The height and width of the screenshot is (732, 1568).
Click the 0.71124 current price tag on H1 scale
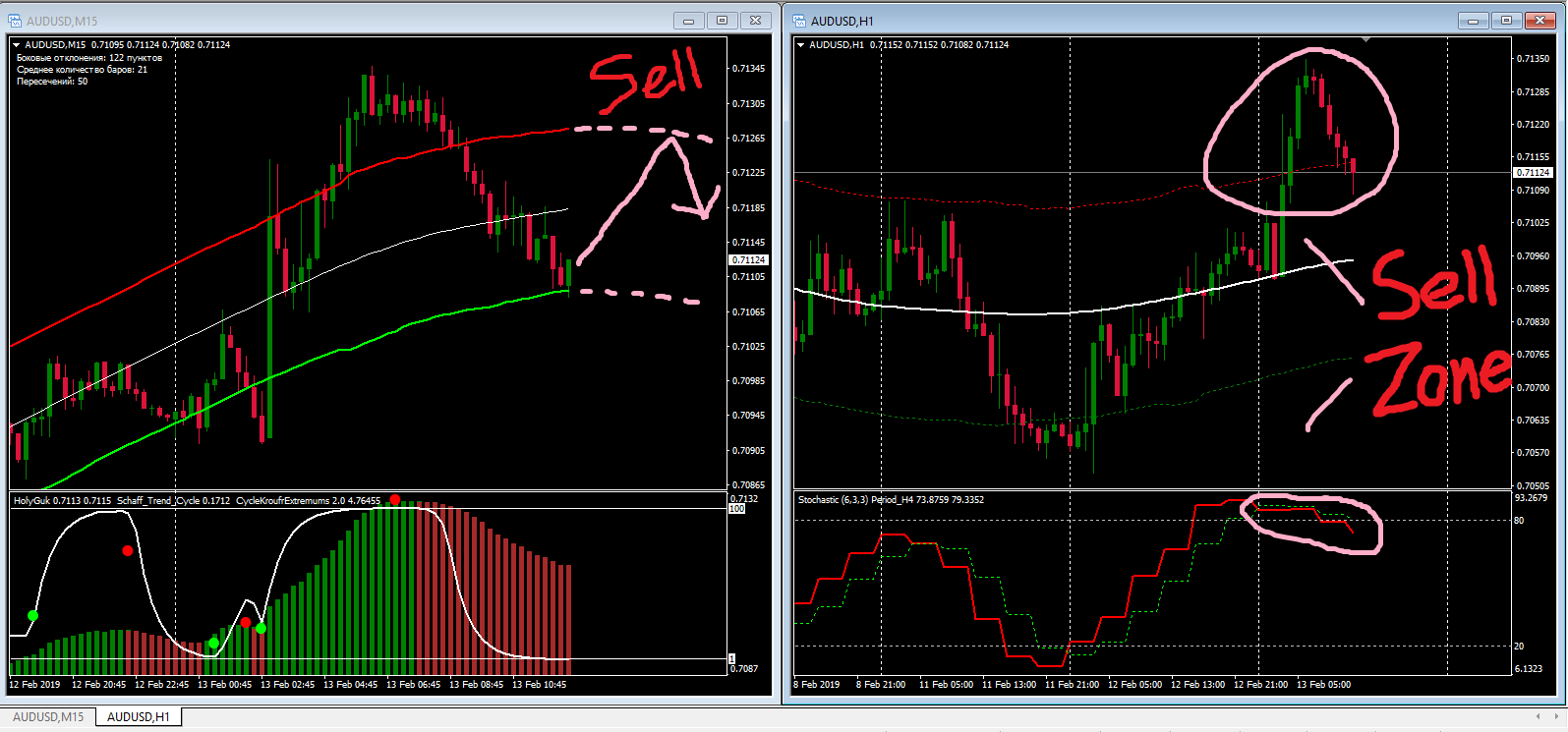pyautogui.click(x=1533, y=173)
